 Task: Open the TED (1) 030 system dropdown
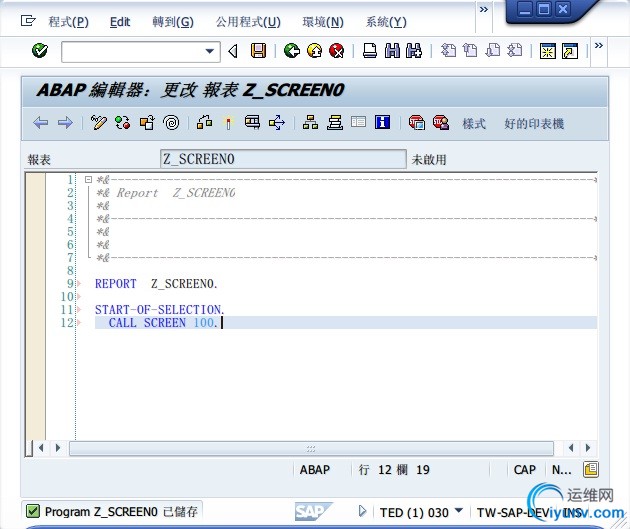[x=458, y=511]
